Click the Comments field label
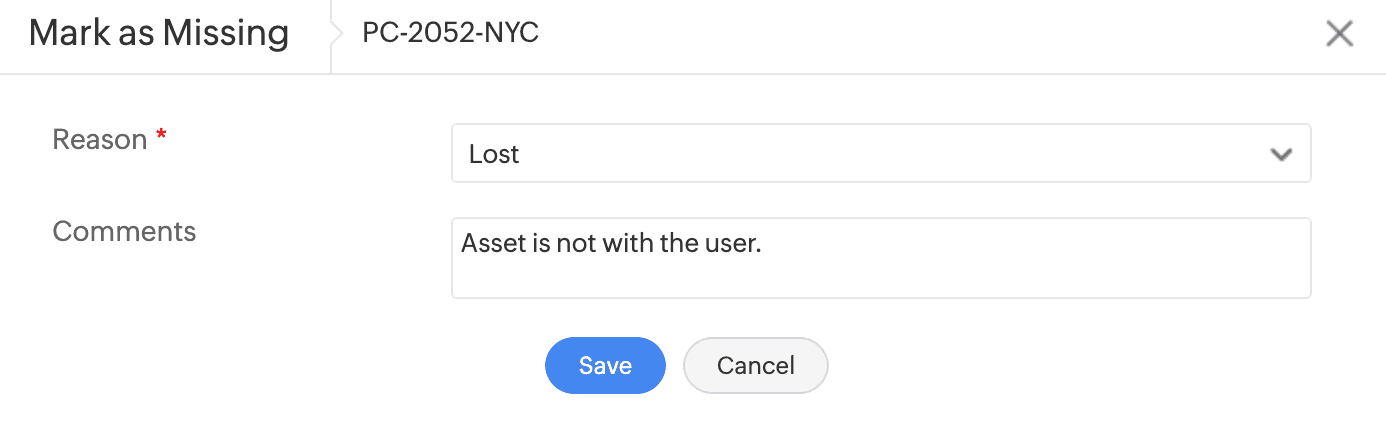Screen dimensions: 1386x424 [124, 231]
